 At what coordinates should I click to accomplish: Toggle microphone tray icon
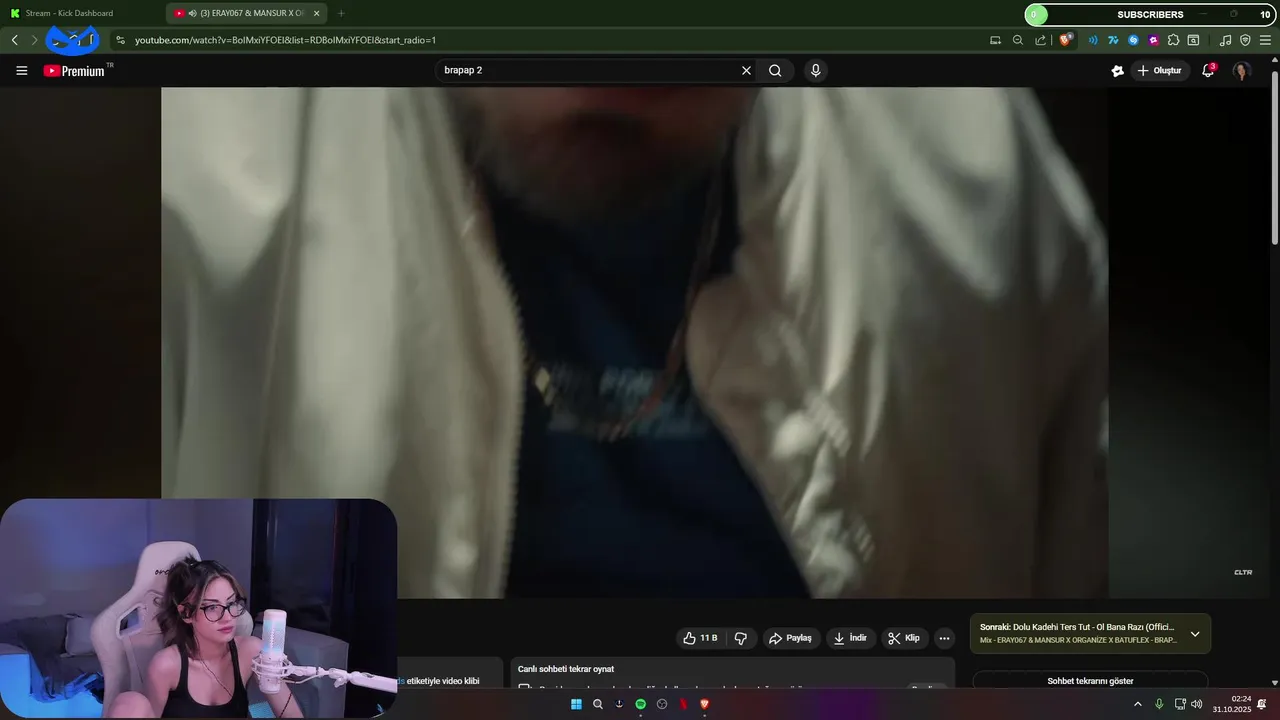point(1159,704)
